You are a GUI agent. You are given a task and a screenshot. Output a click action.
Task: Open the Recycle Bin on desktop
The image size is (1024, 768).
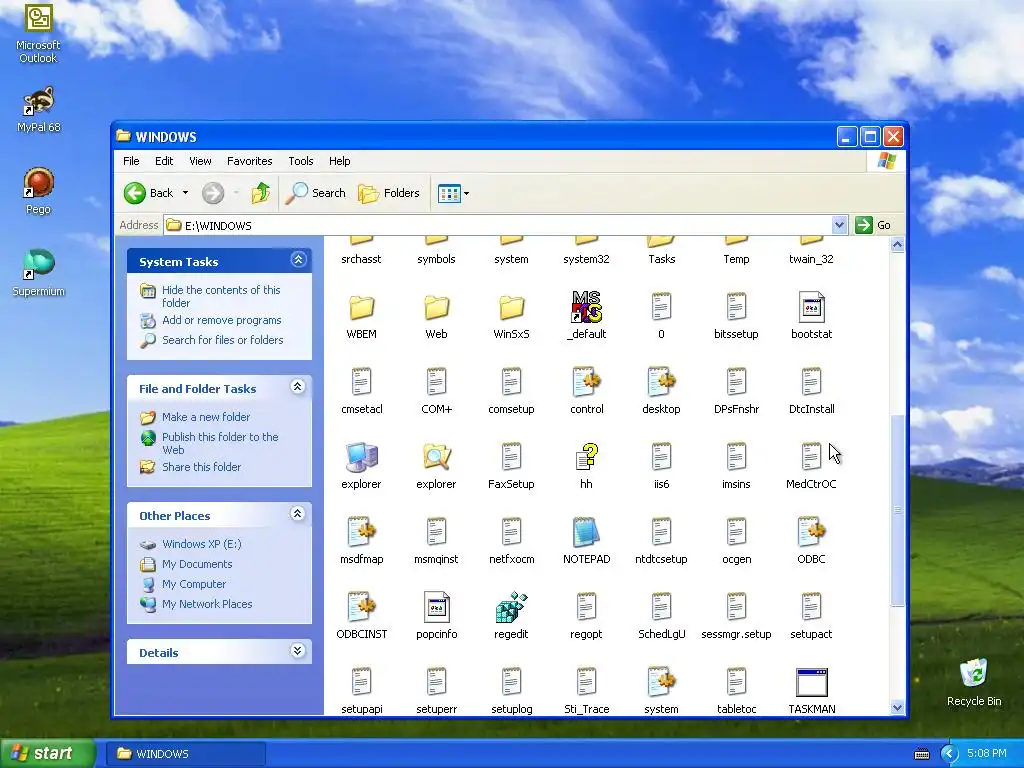pyautogui.click(x=974, y=682)
